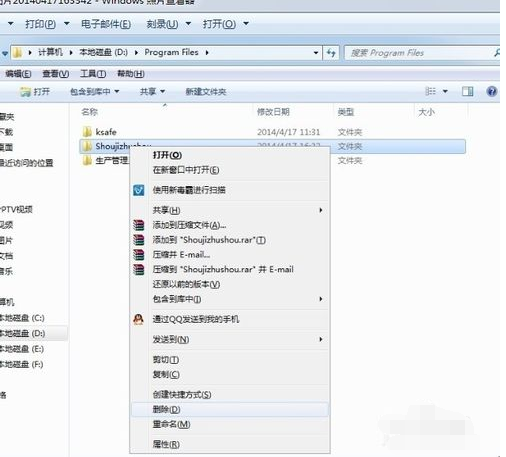Click the 打印(P) print button
Viewport: 506px width, 457px height.
[x=40, y=24]
